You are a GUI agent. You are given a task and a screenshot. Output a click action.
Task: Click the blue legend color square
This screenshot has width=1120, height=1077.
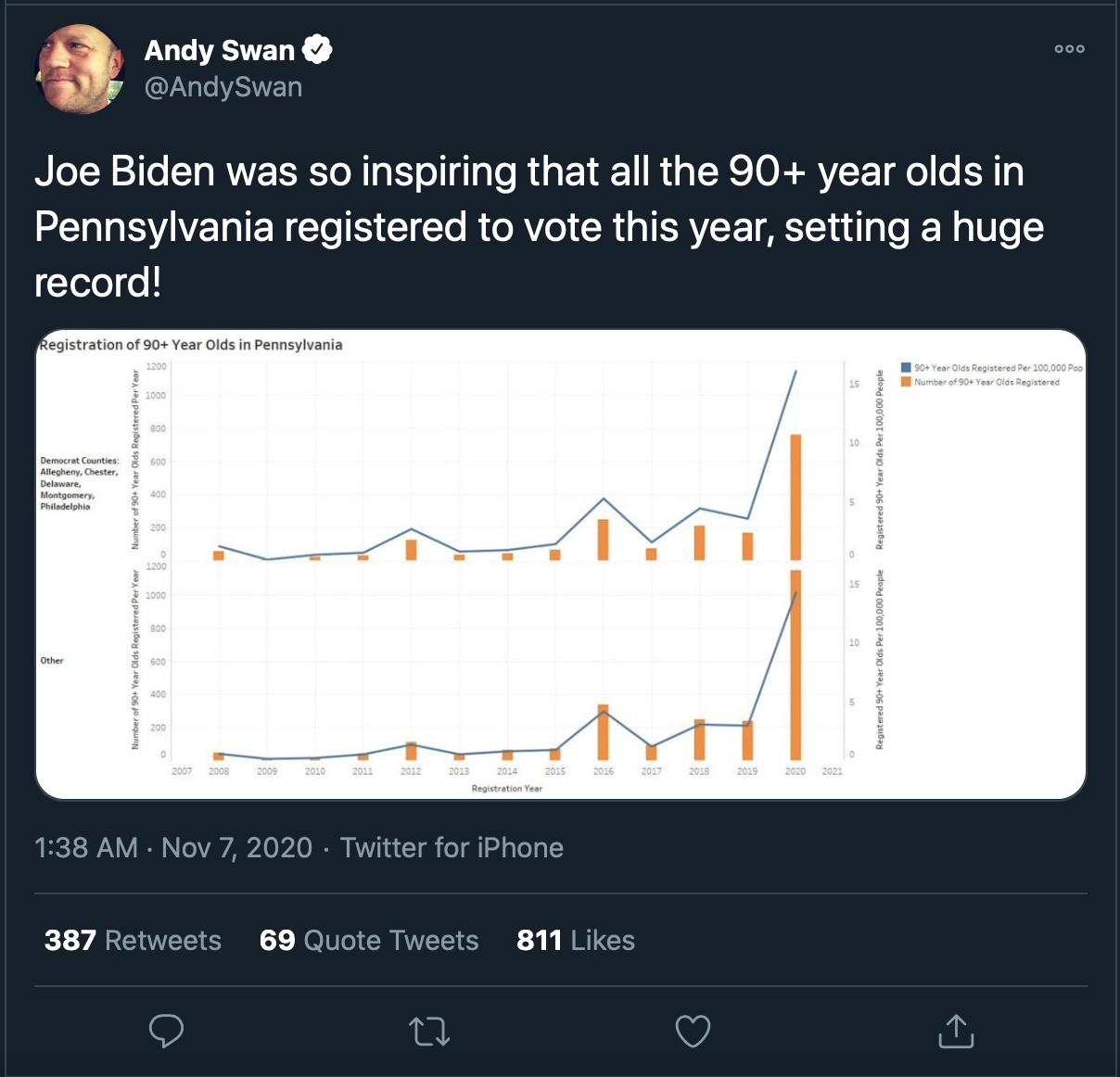tap(906, 368)
